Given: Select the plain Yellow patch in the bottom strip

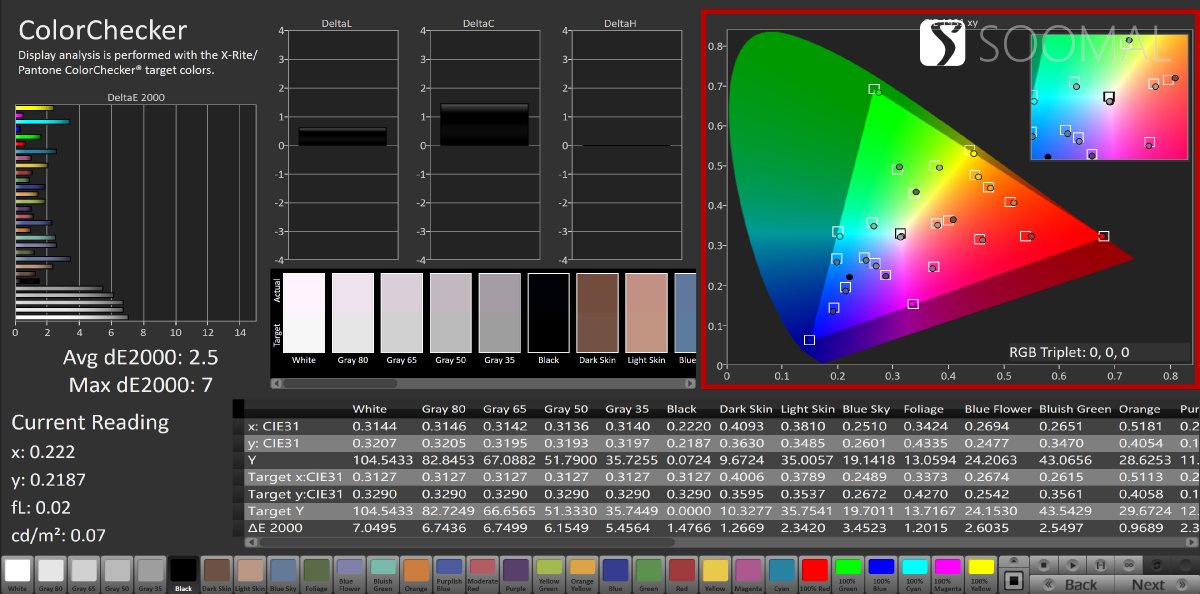Looking at the screenshot, I should pos(715,573).
